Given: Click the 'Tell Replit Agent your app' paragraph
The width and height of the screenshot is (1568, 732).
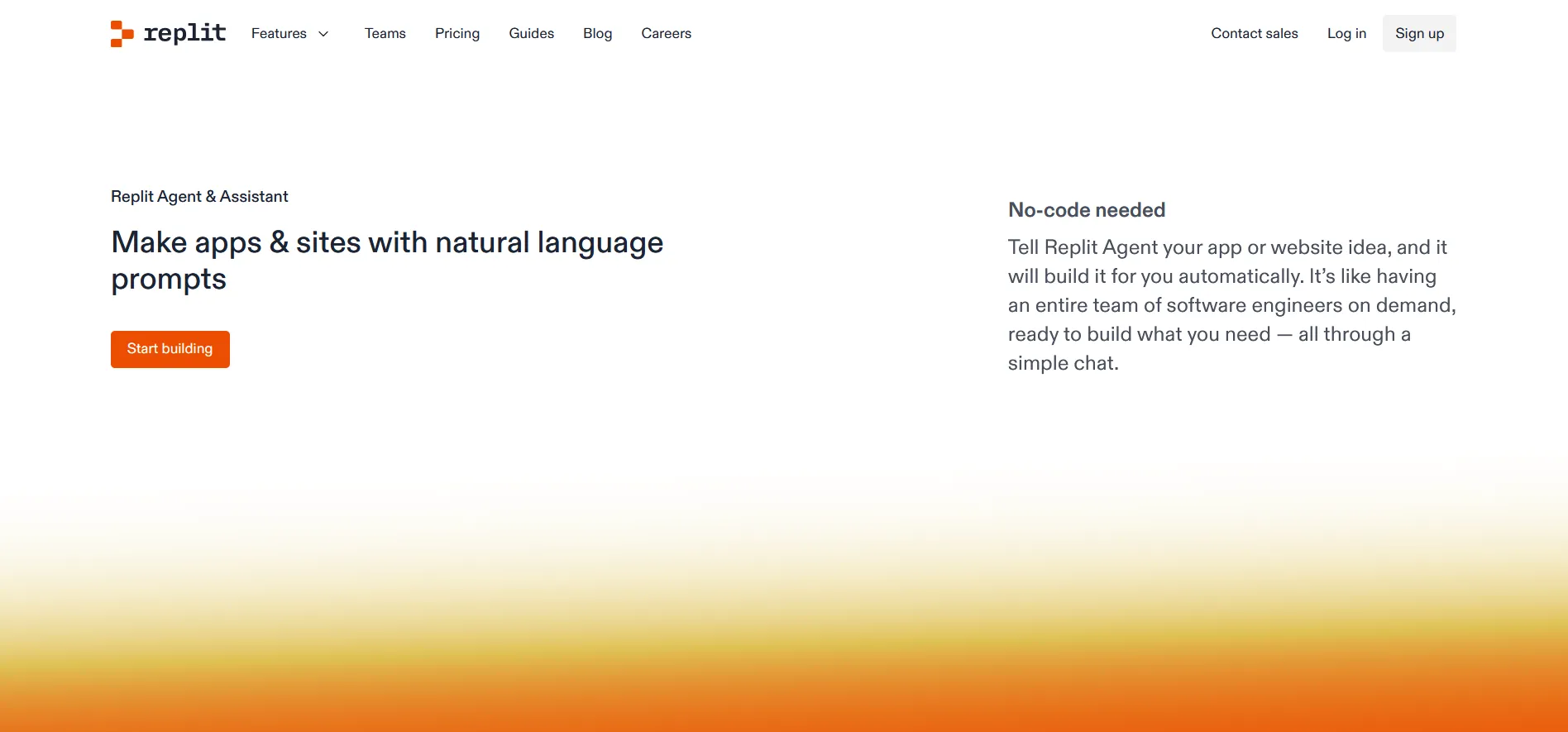Looking at the screenshot, I should coord(1231,305).
